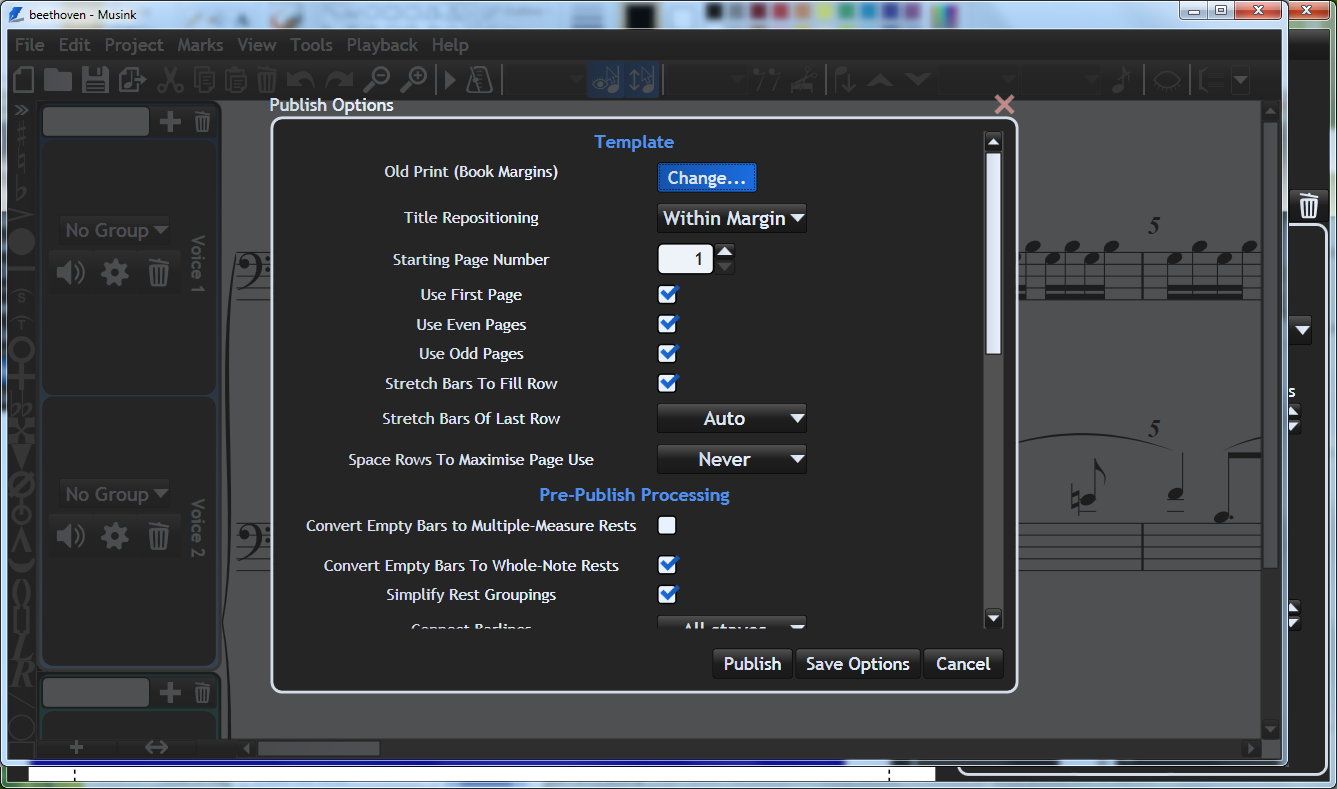The width and height of the screenshot is (1337, 789).
Task: Mute Voice 1 with the speaker icon
Action: 71,272
